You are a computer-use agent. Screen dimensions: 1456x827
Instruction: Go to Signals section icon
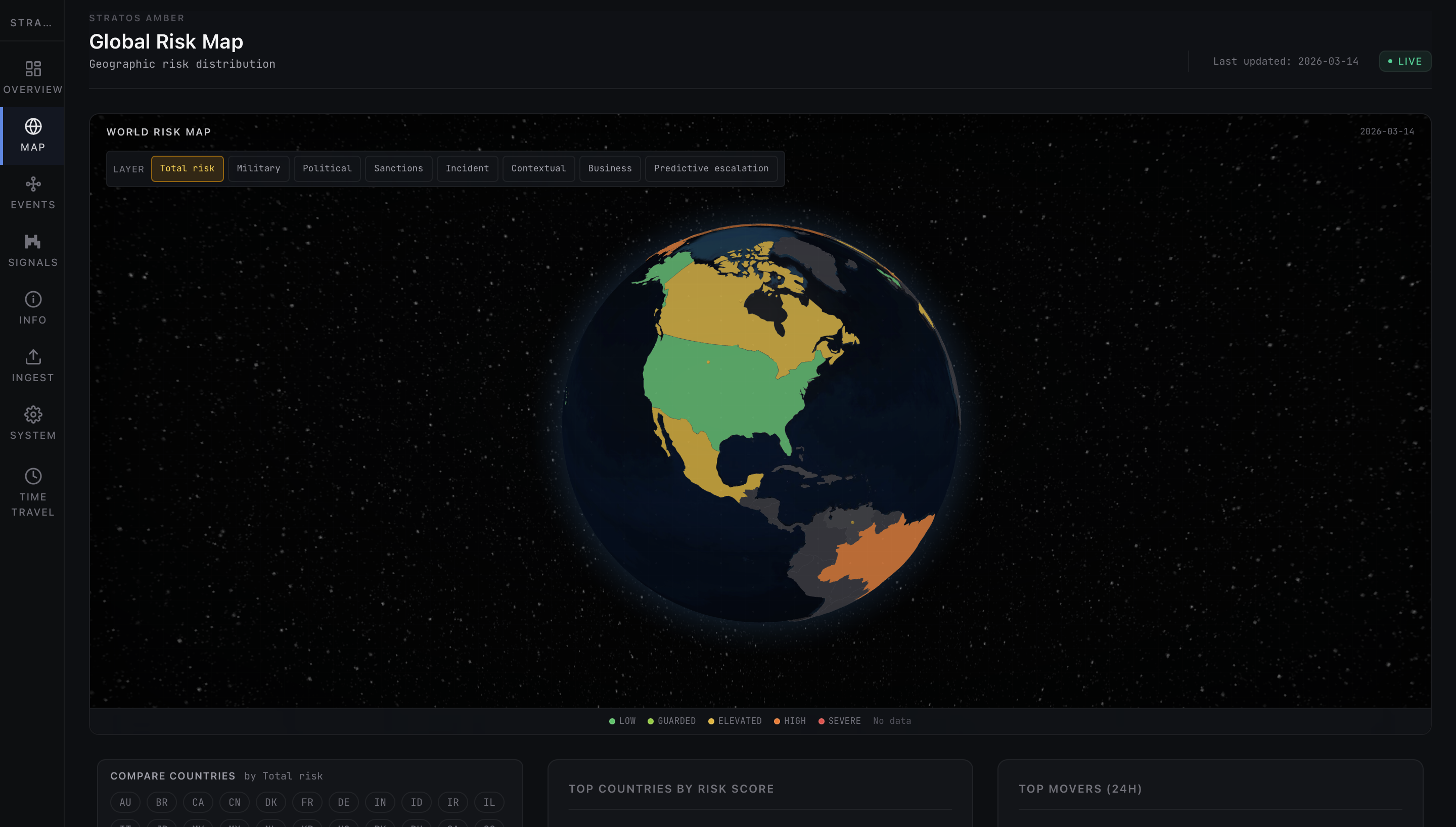coord(33,242)
